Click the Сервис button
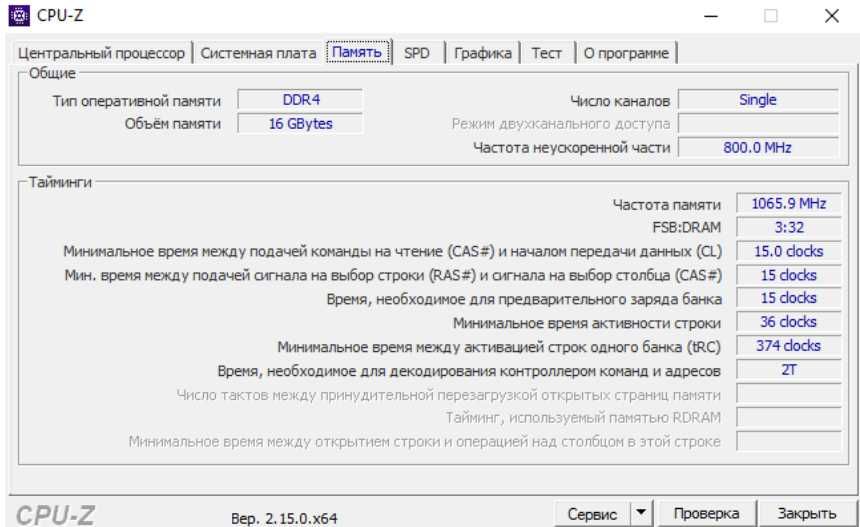860x527 pixels. click(x=592, y=514)
